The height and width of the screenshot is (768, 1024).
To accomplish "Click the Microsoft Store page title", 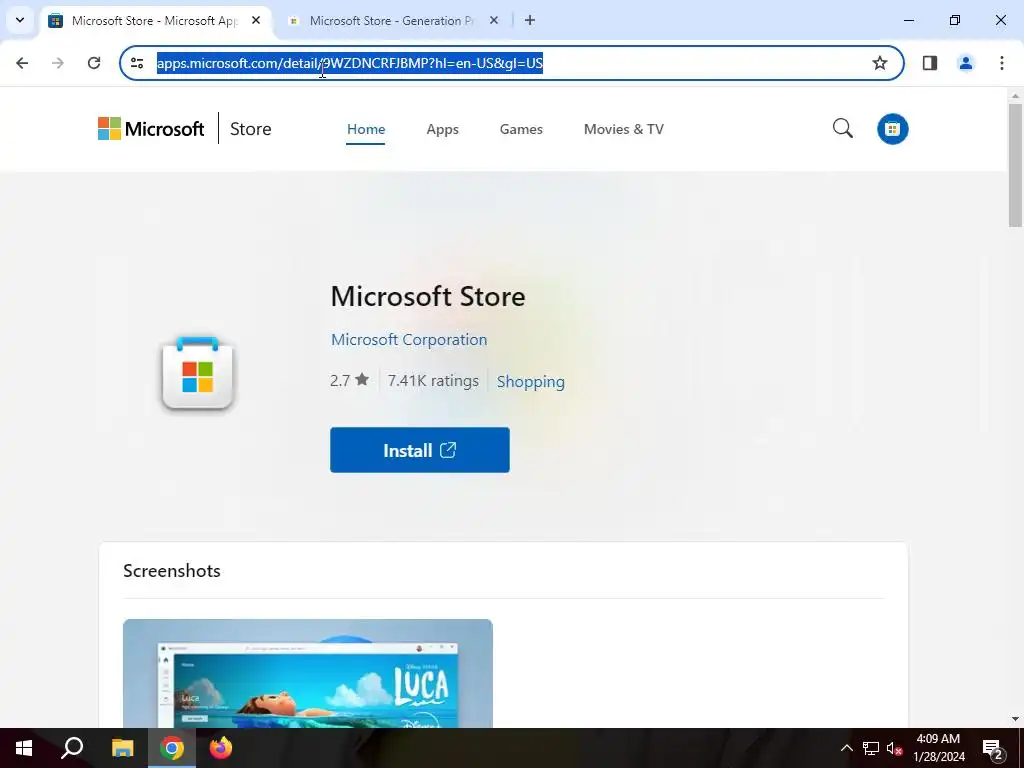I will pos(428,296).
